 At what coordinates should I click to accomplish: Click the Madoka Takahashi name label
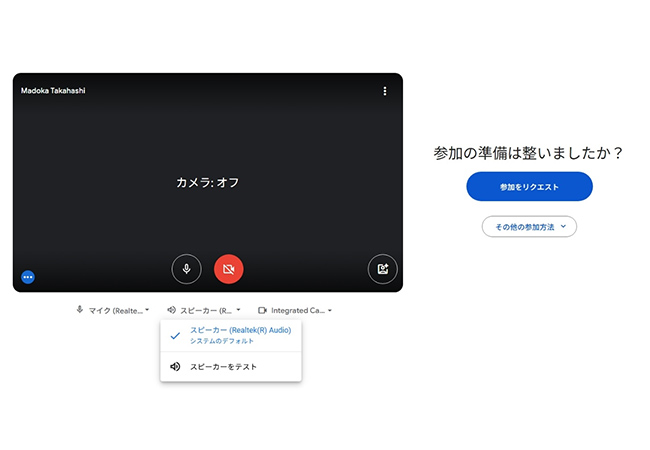[51, 91]
